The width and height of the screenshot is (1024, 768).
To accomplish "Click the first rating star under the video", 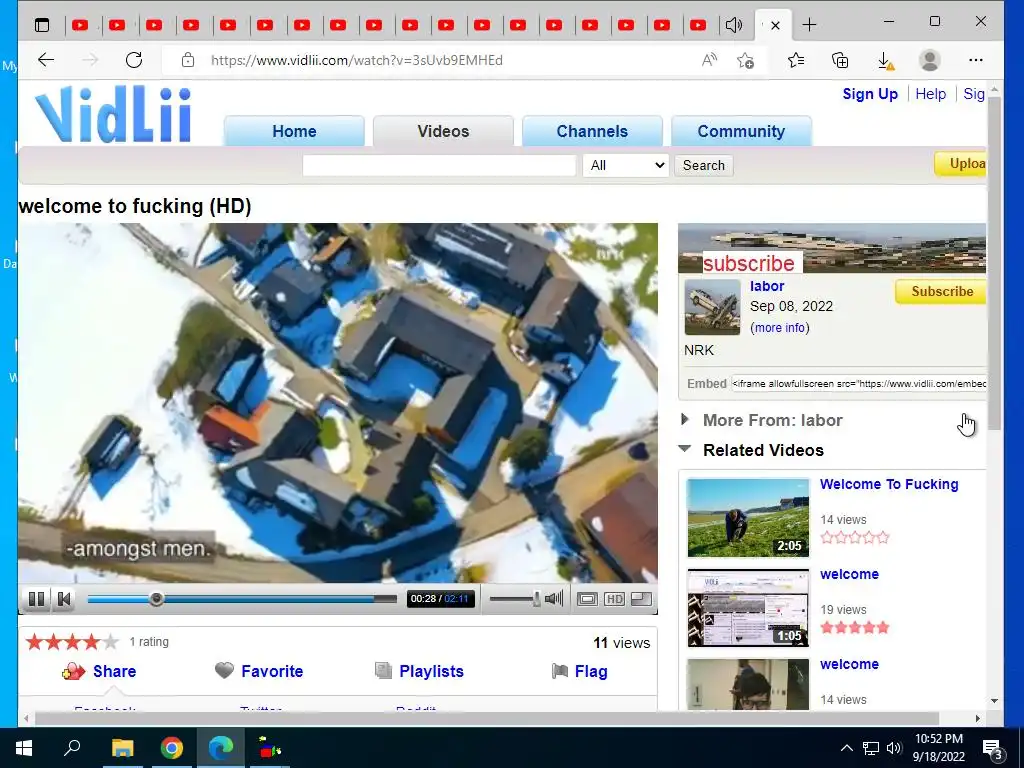I will click(x=34, y=642).
